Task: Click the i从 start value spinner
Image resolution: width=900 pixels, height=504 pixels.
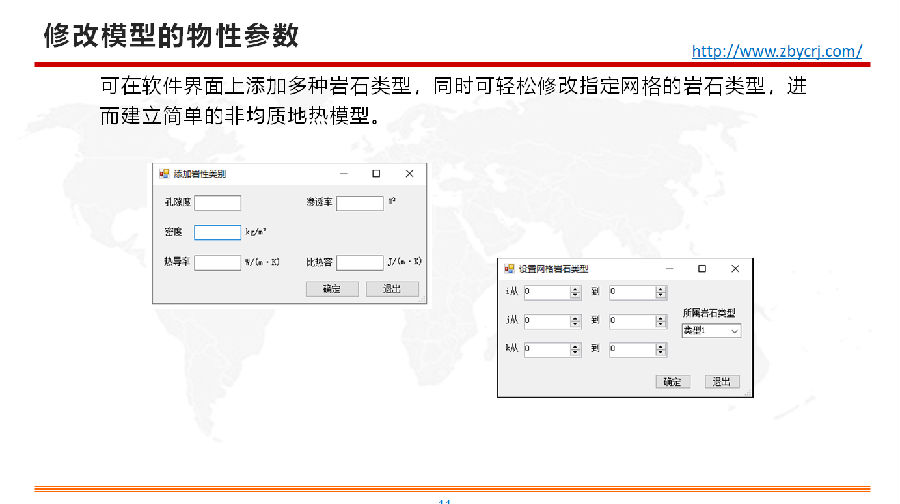Action: pyautogui.click(x=546, y=293)
